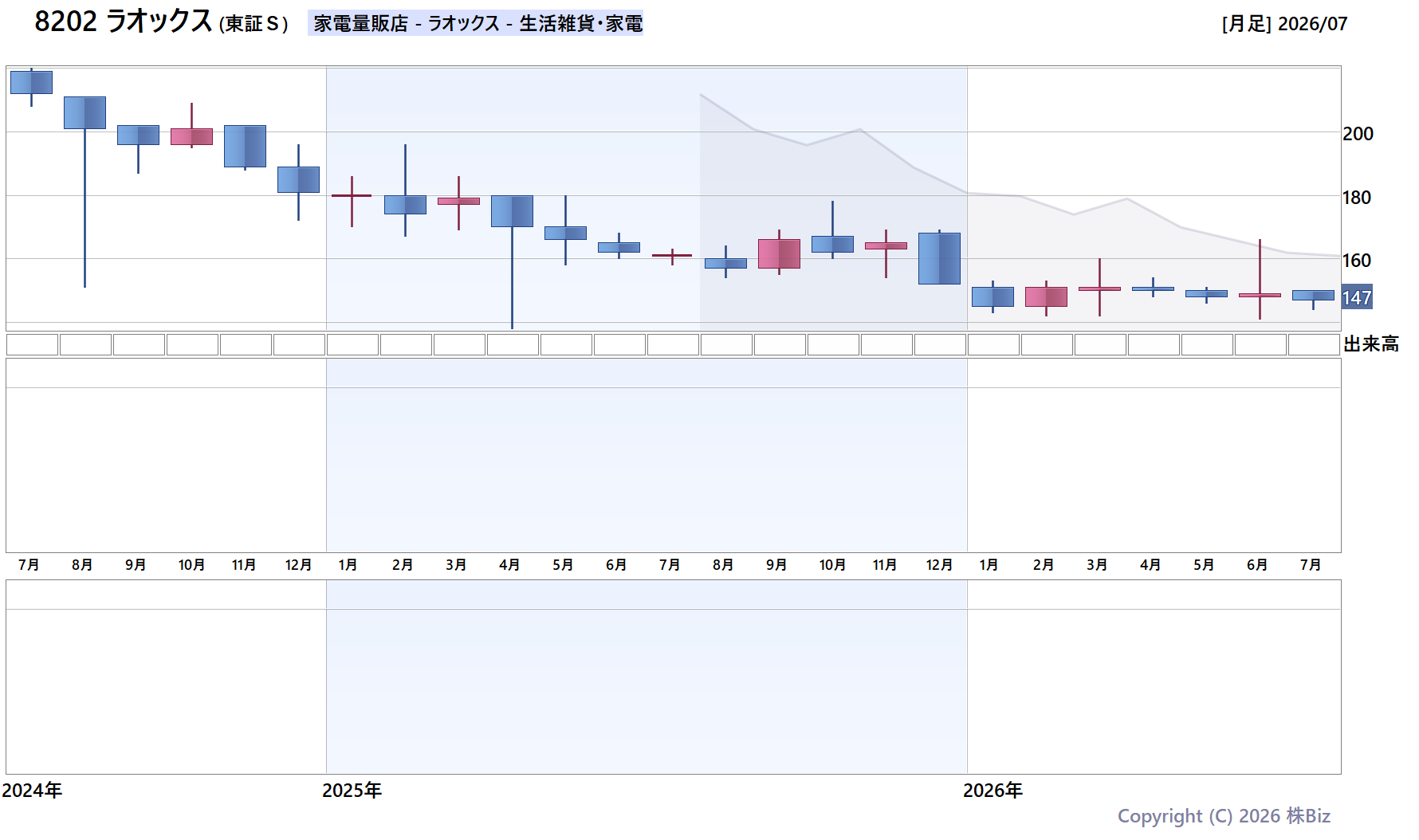Click the 2026年 year label

pyautogui.click(x=993, y=791)
